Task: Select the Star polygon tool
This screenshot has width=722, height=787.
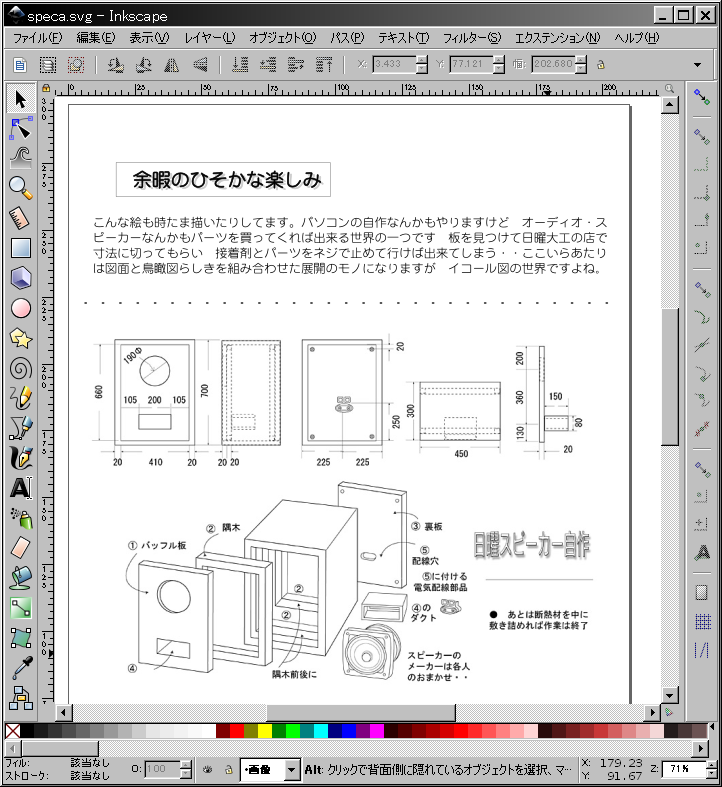Action: pos(21,339)
